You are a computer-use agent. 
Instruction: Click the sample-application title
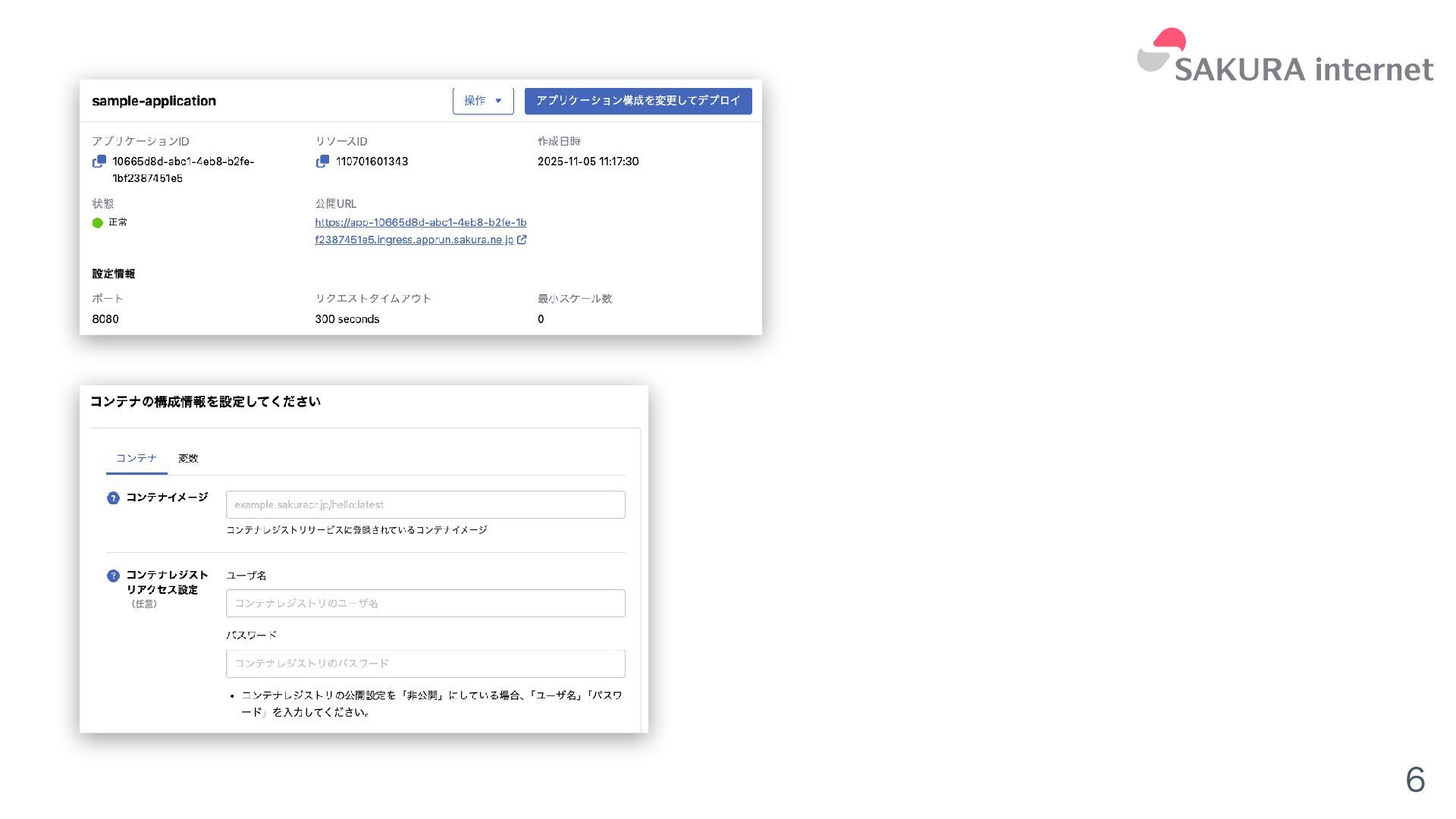[x=154, y=101]
